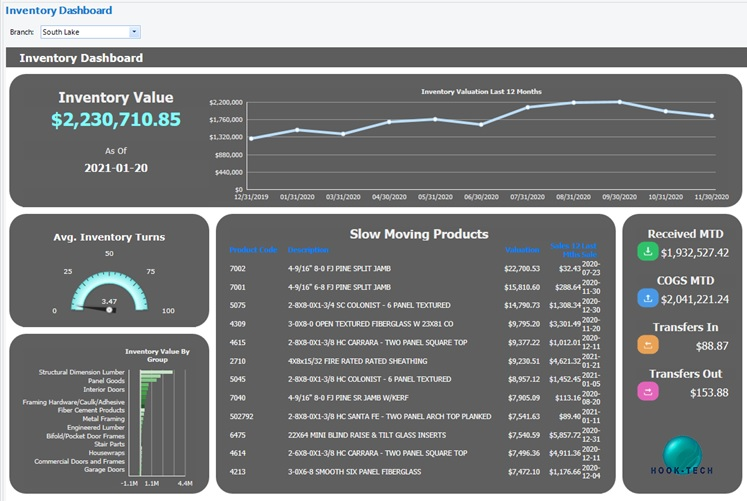Screen dimensions: 747x501
Task: Select the inventory value $2,230,710.85
Action: coord(116,120)
